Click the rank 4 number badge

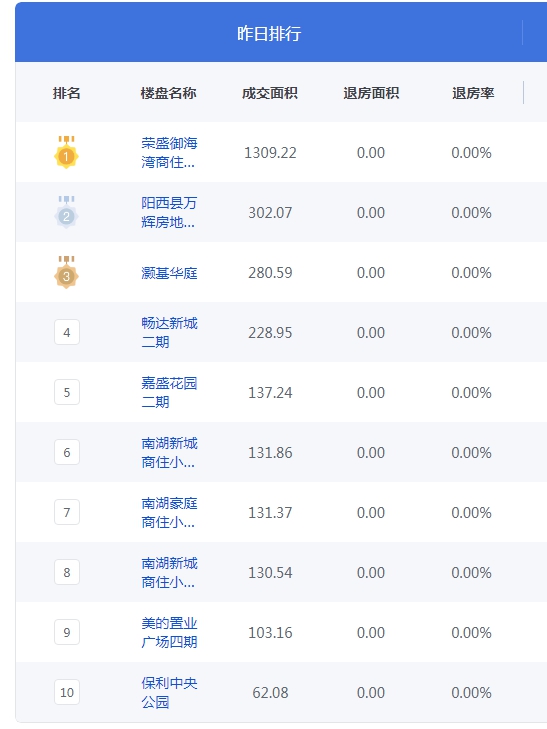[x=67, y=332]
